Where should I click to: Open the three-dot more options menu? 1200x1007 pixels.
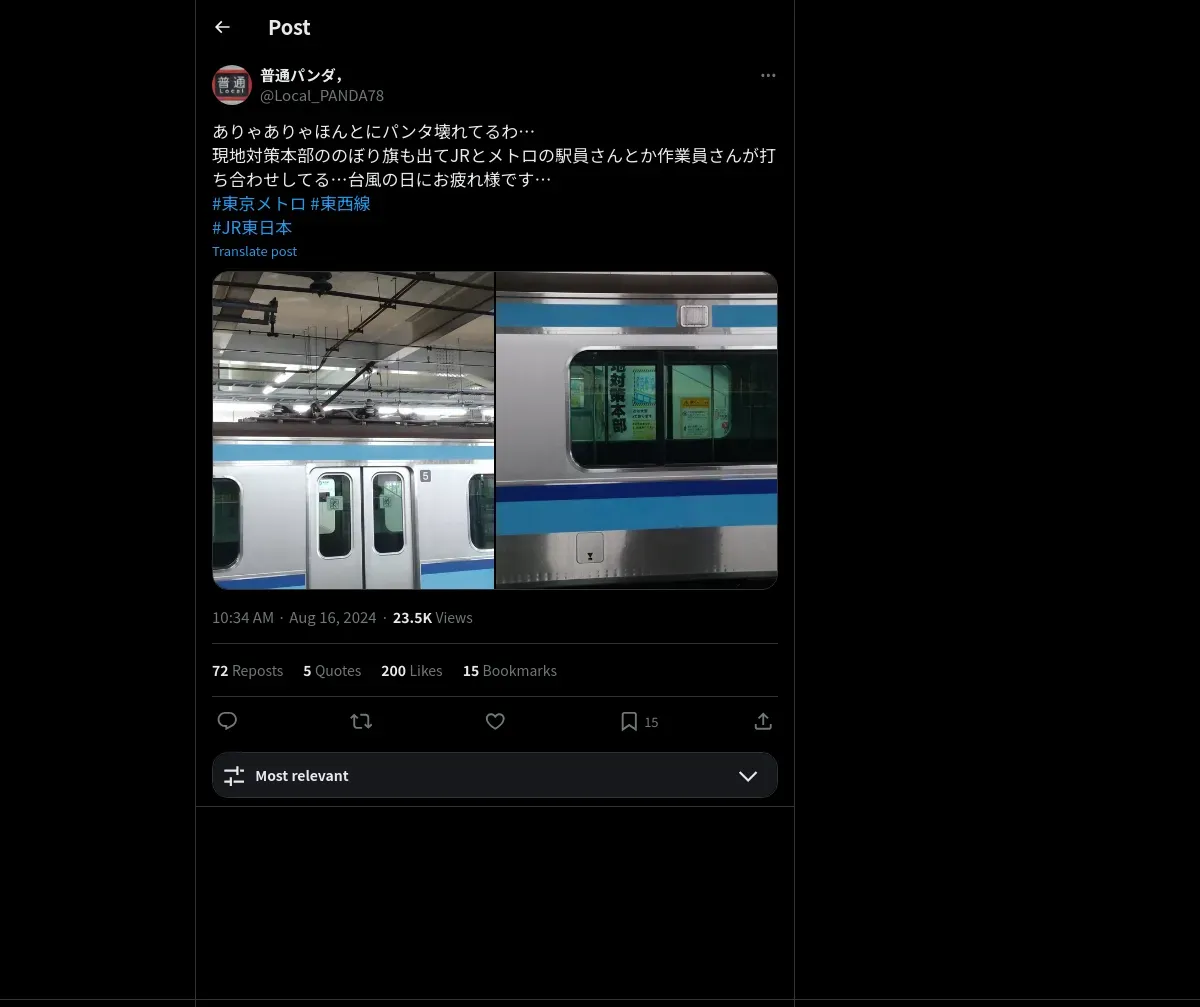(x=768, y=75)
